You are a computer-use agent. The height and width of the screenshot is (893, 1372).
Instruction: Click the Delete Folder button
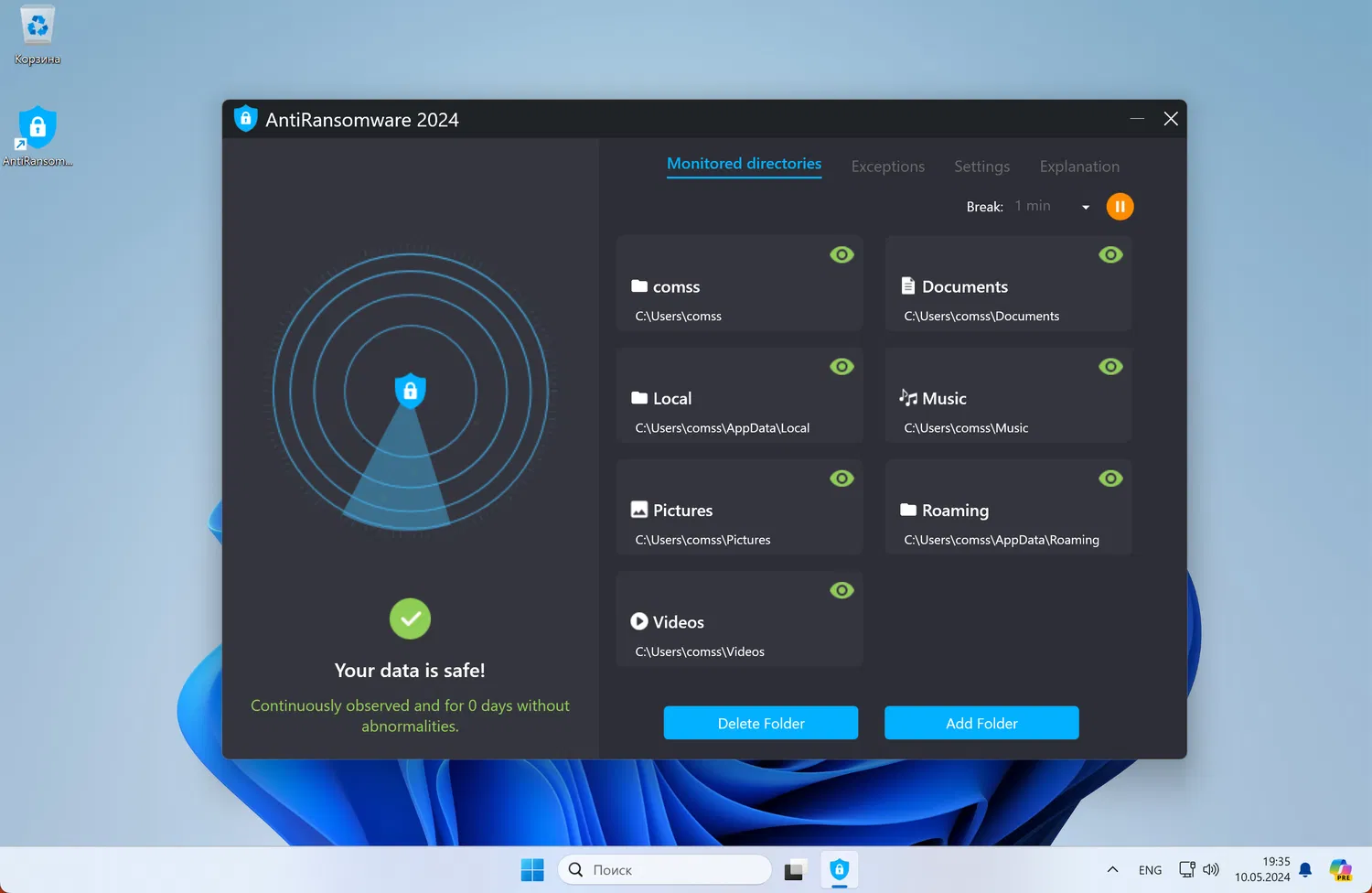pyautogui.click(x=761, y=723)
